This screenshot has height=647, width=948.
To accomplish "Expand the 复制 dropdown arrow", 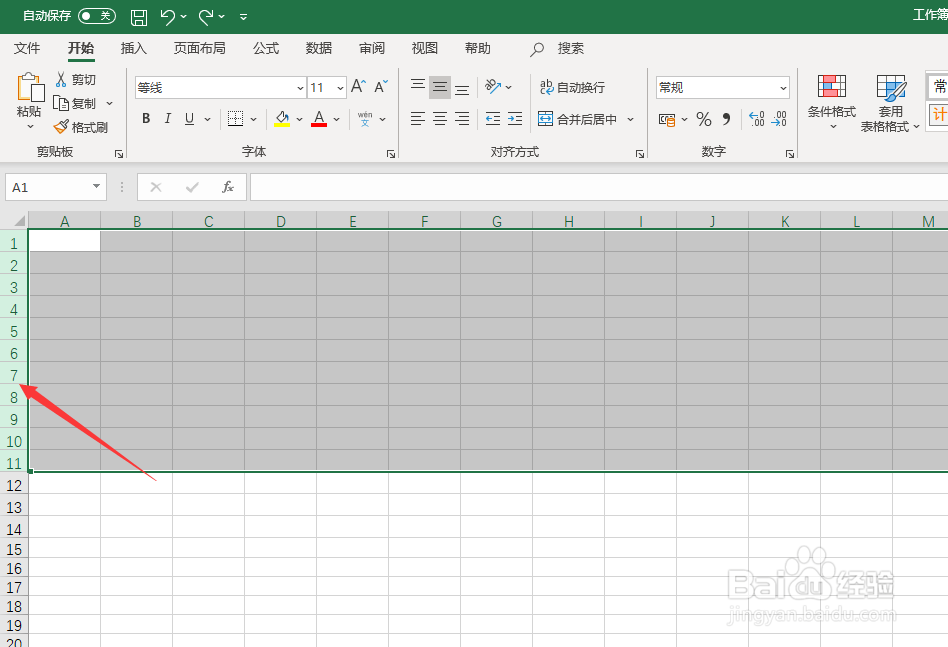I will 109,103.
